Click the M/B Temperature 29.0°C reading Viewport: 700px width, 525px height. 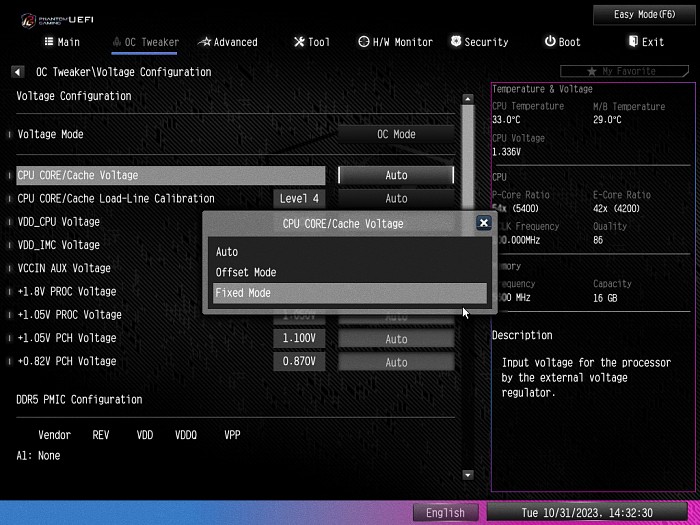607,120
